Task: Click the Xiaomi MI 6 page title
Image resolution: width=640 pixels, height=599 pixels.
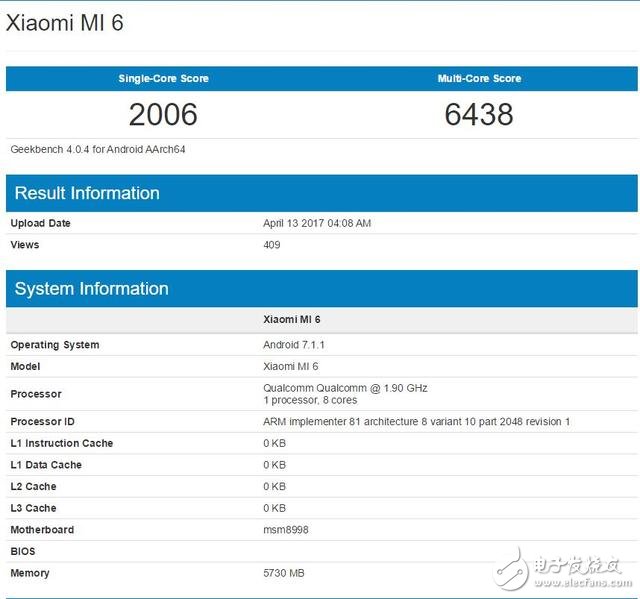Action: coord(65,23)
